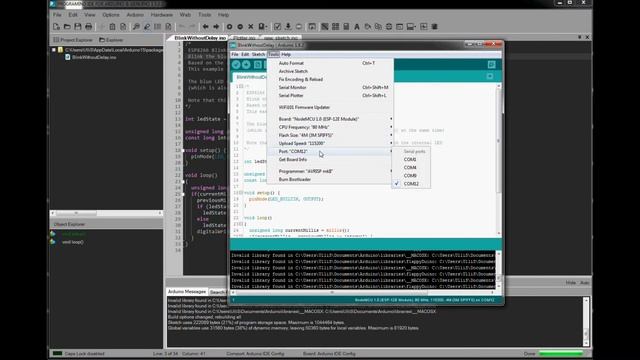The image size is (640, 360).
Task: Click the letter A font icon in toolbar
Action: click(357, 27)
